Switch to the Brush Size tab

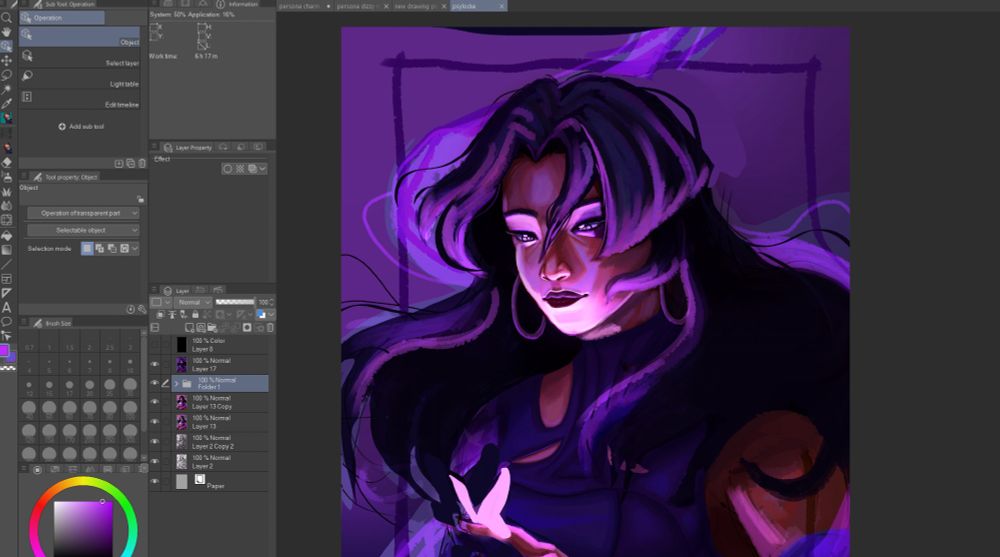(52, 323)
